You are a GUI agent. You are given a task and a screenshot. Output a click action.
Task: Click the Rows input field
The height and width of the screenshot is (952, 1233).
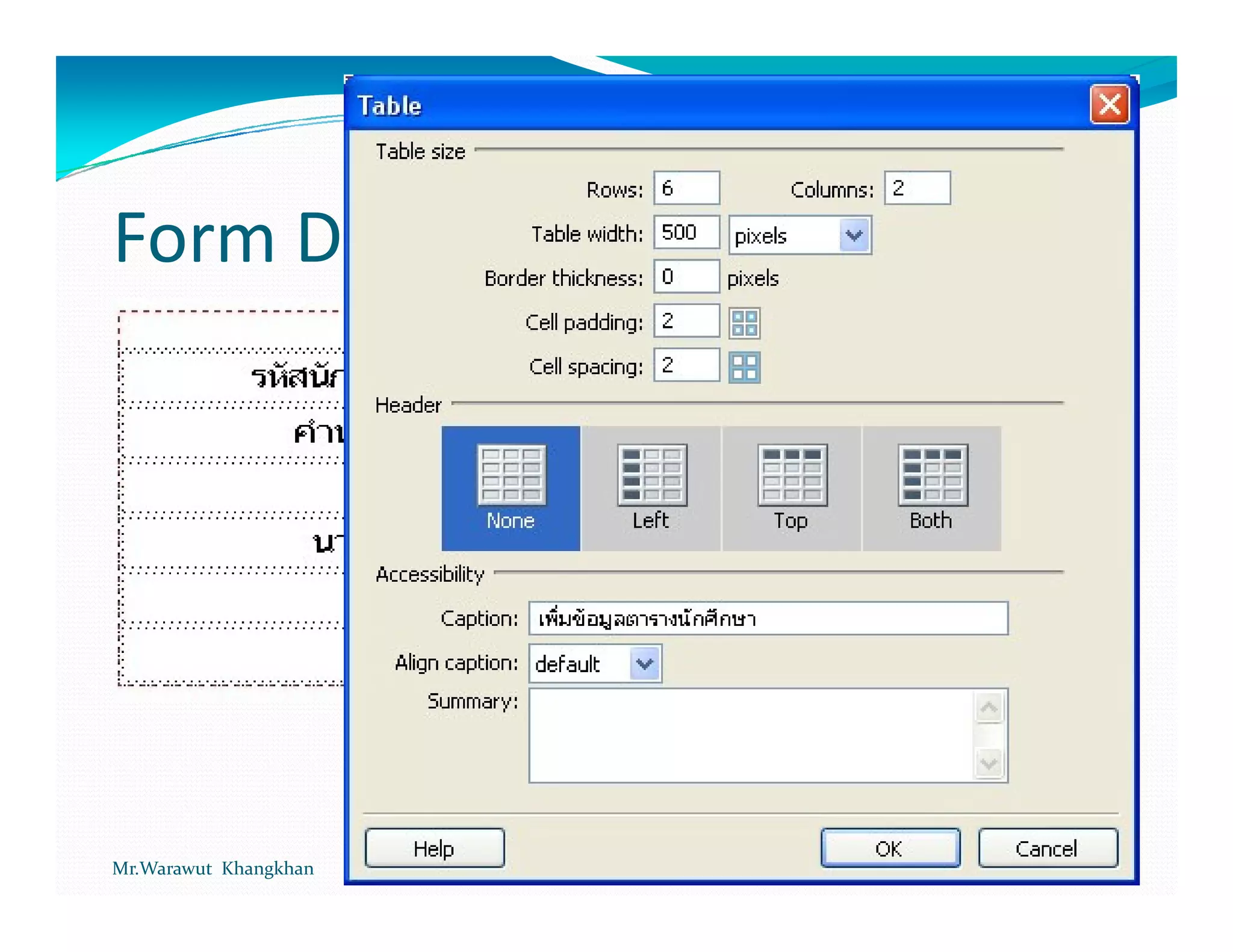pyautogui.click(x=686, y=188)
